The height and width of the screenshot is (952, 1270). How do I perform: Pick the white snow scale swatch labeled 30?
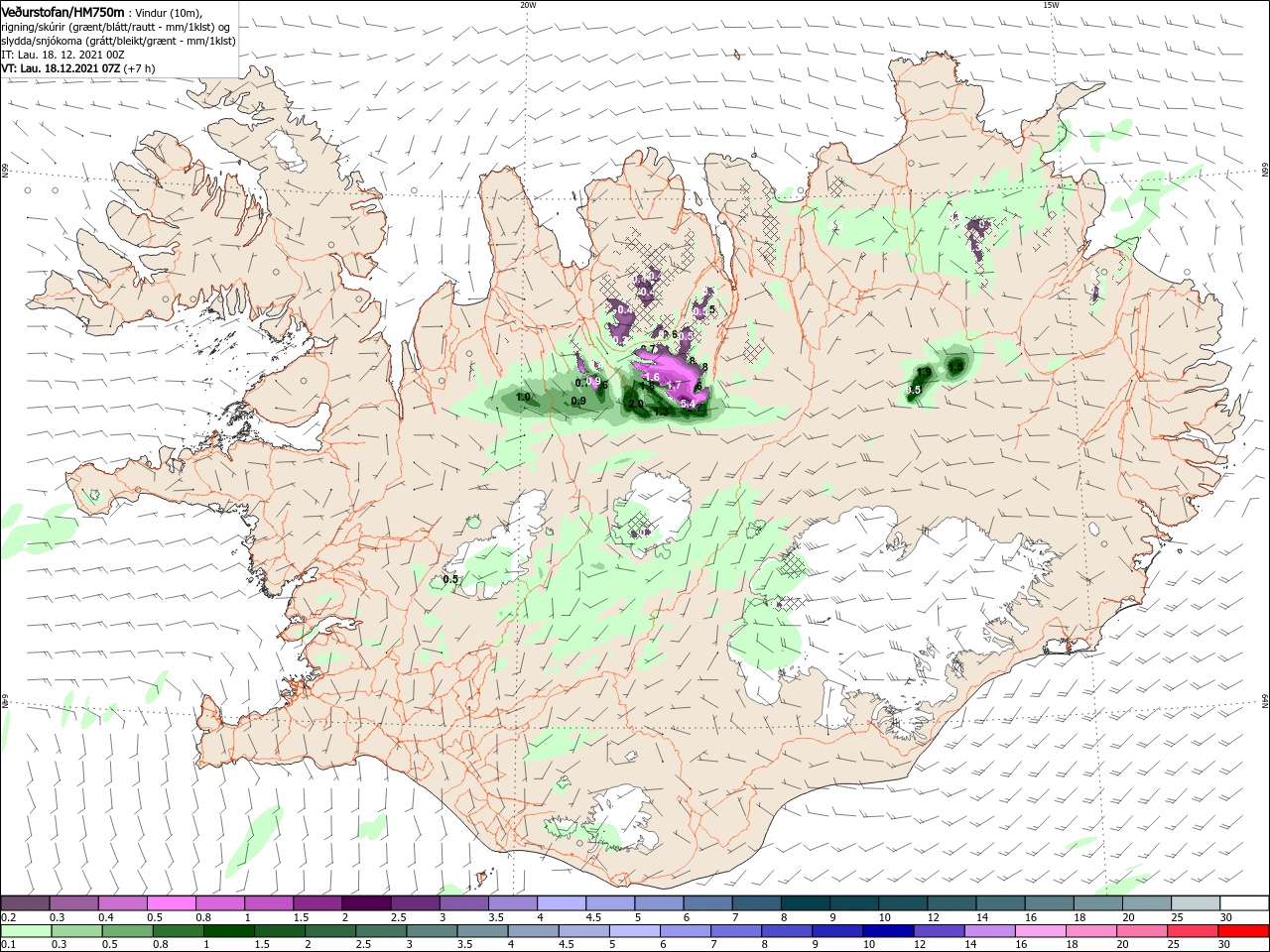click(x=1244, y=903)
